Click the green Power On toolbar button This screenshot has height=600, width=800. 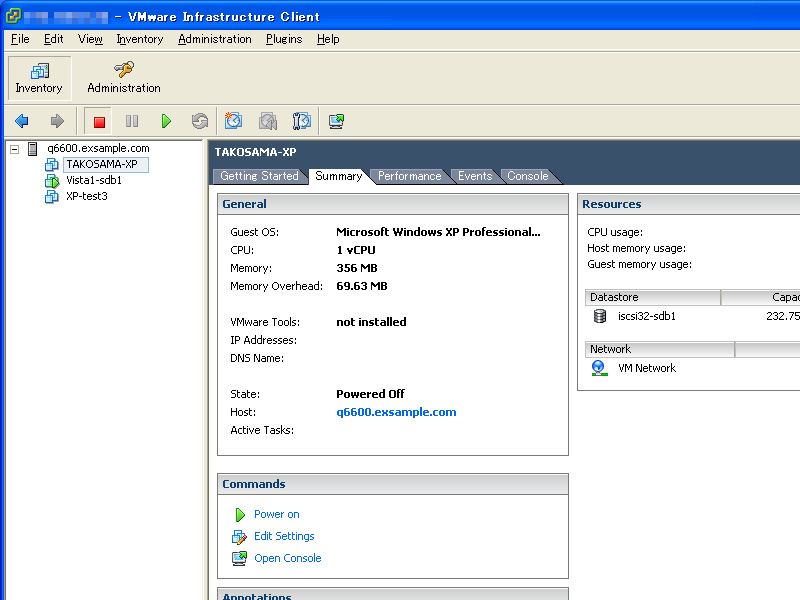(x=166, y=121)
